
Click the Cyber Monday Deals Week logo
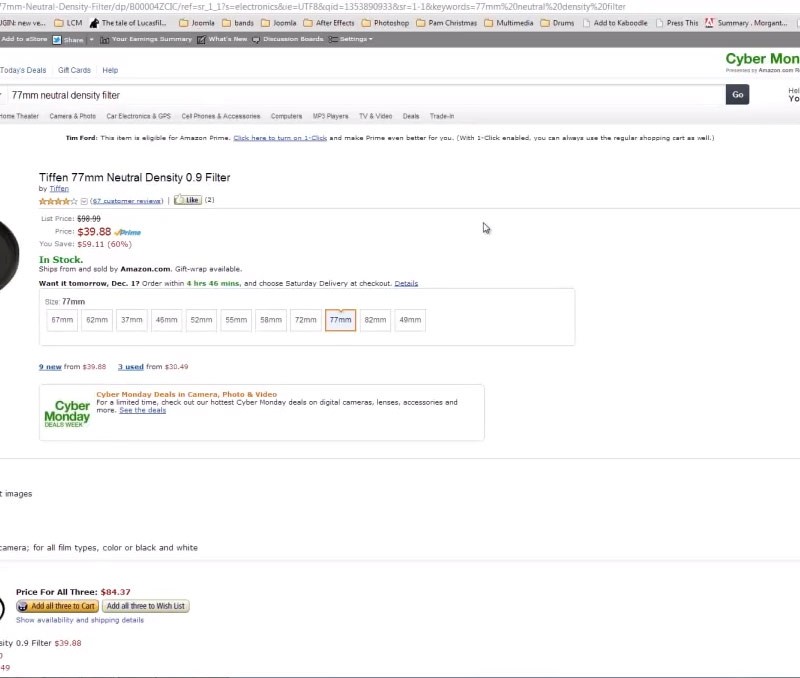[x=67, y=413]
